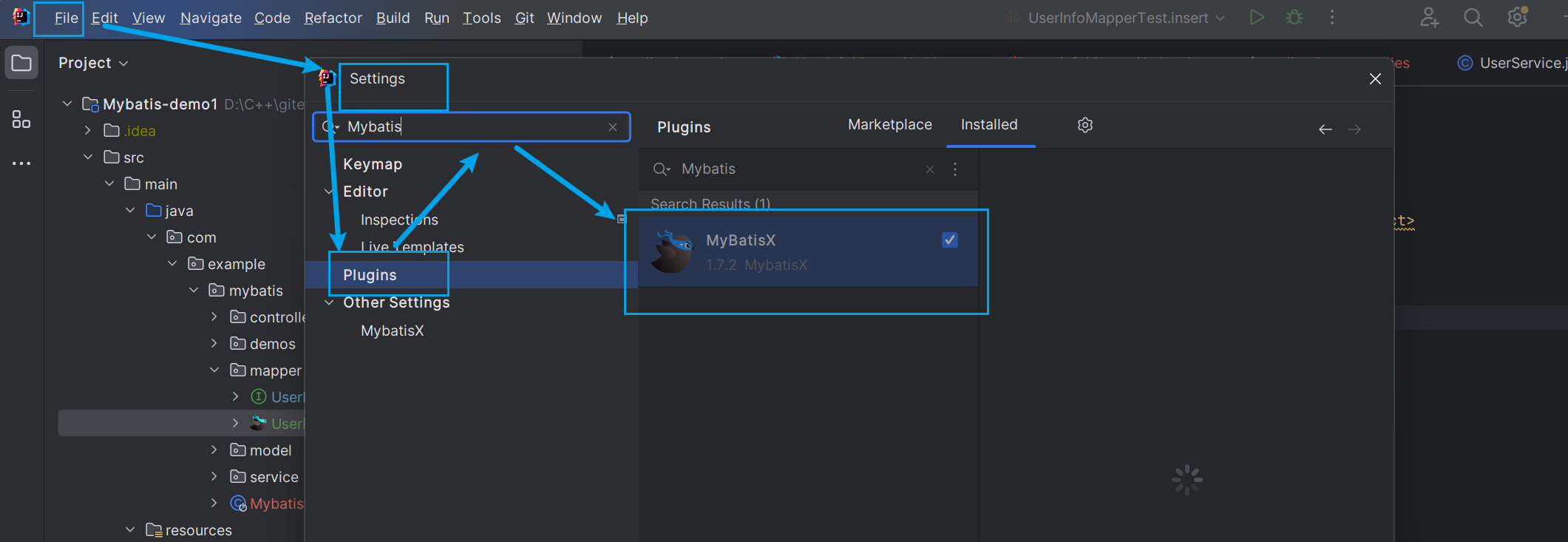The width and height of the screenshot is (1568, 542).
Task: Open plugin search options menu
Action: (955, 169)
